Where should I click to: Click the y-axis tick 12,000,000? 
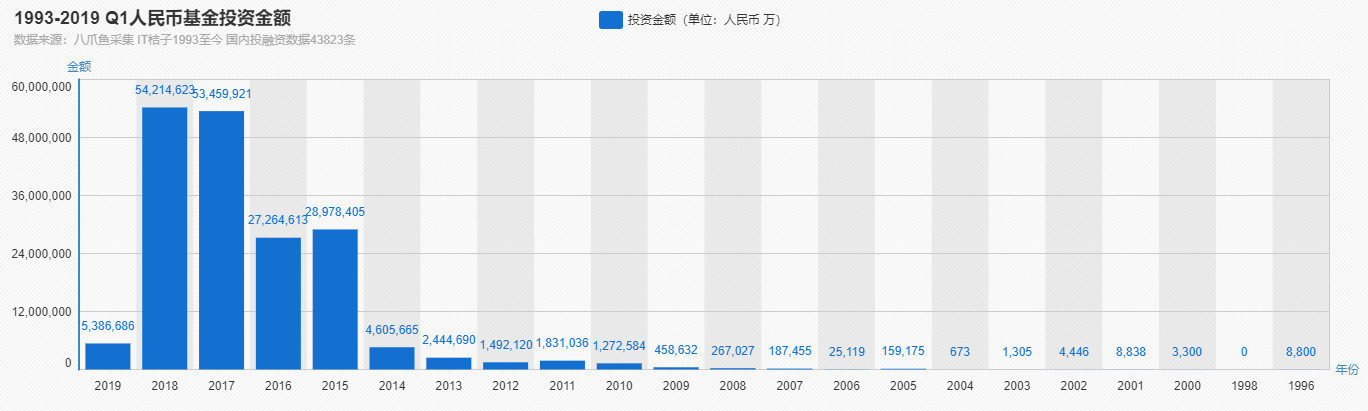(x=41, y=311)
